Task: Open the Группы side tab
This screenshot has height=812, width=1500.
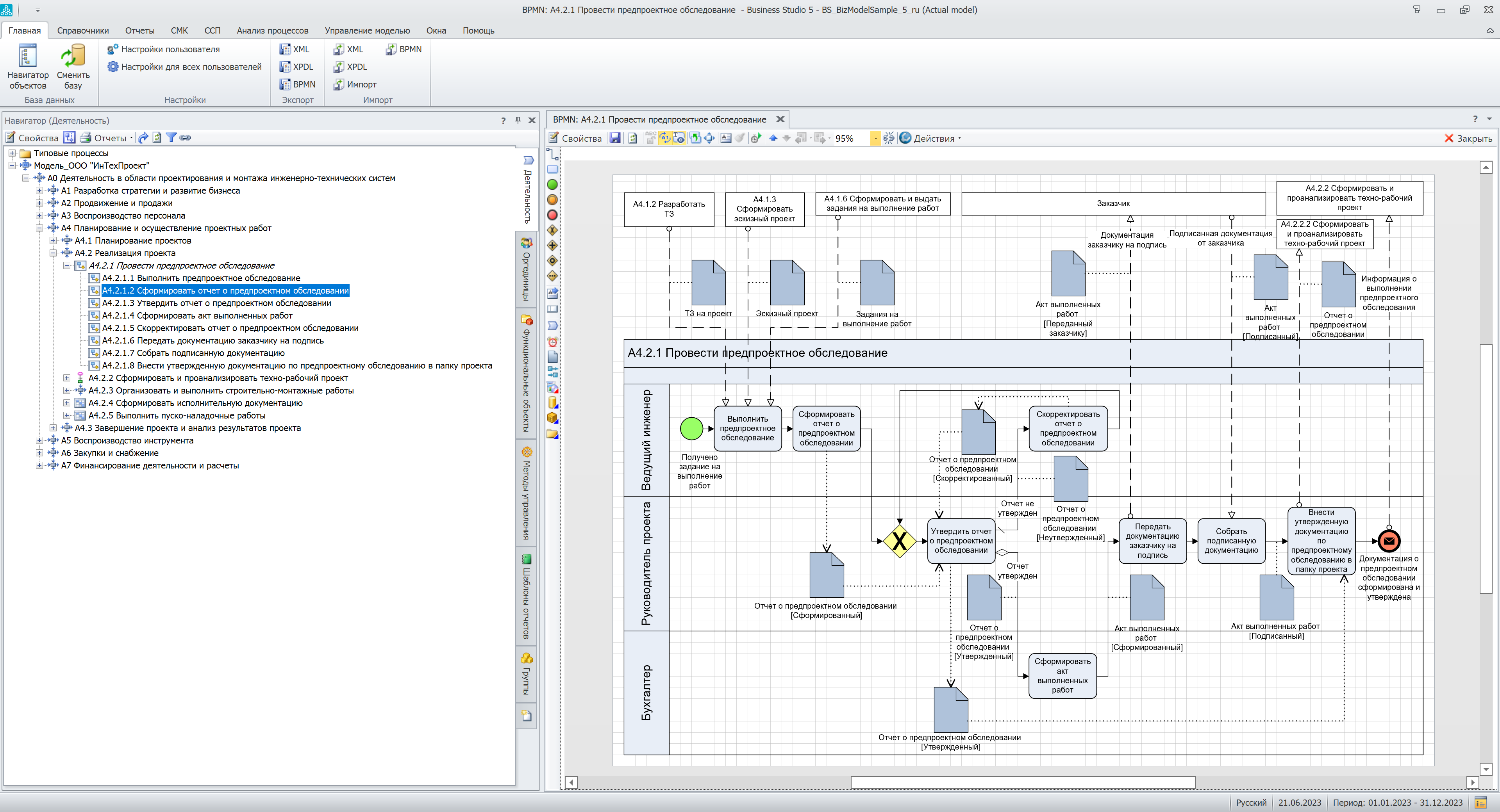Action: click(x=527, y=674)
